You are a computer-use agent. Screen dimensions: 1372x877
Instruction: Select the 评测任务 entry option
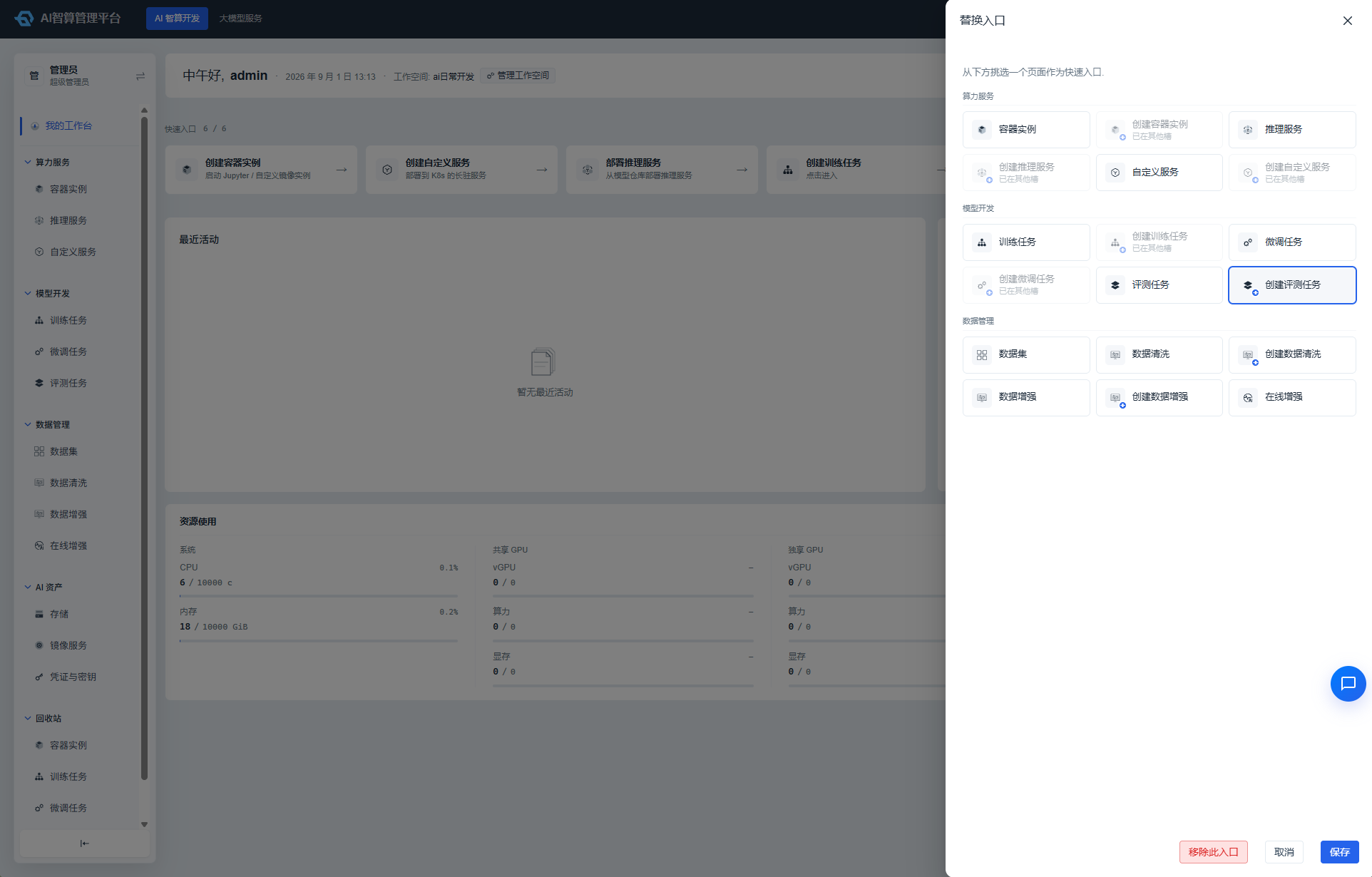1159,285
